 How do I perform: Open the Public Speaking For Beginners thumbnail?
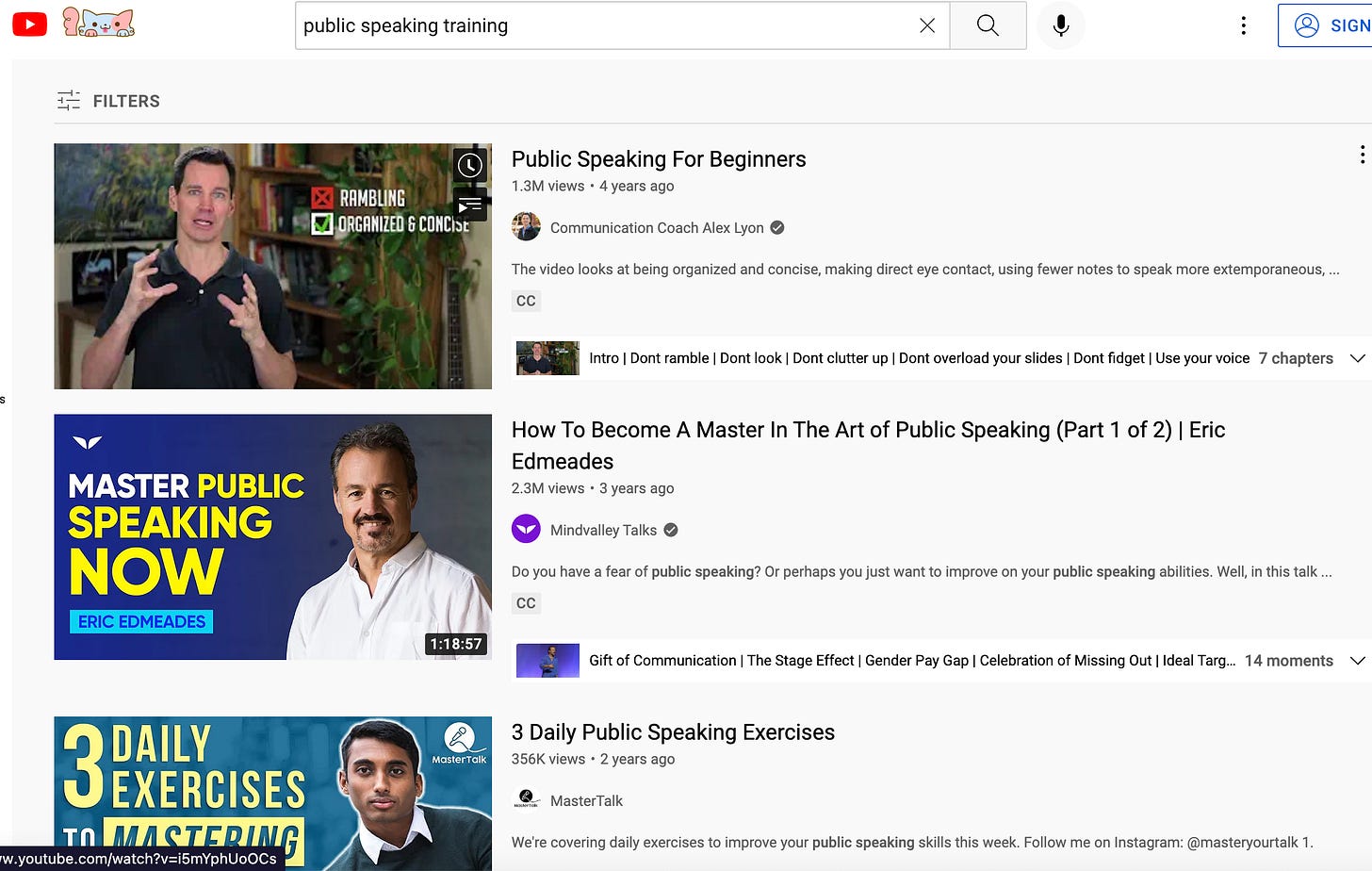(272, 266)
